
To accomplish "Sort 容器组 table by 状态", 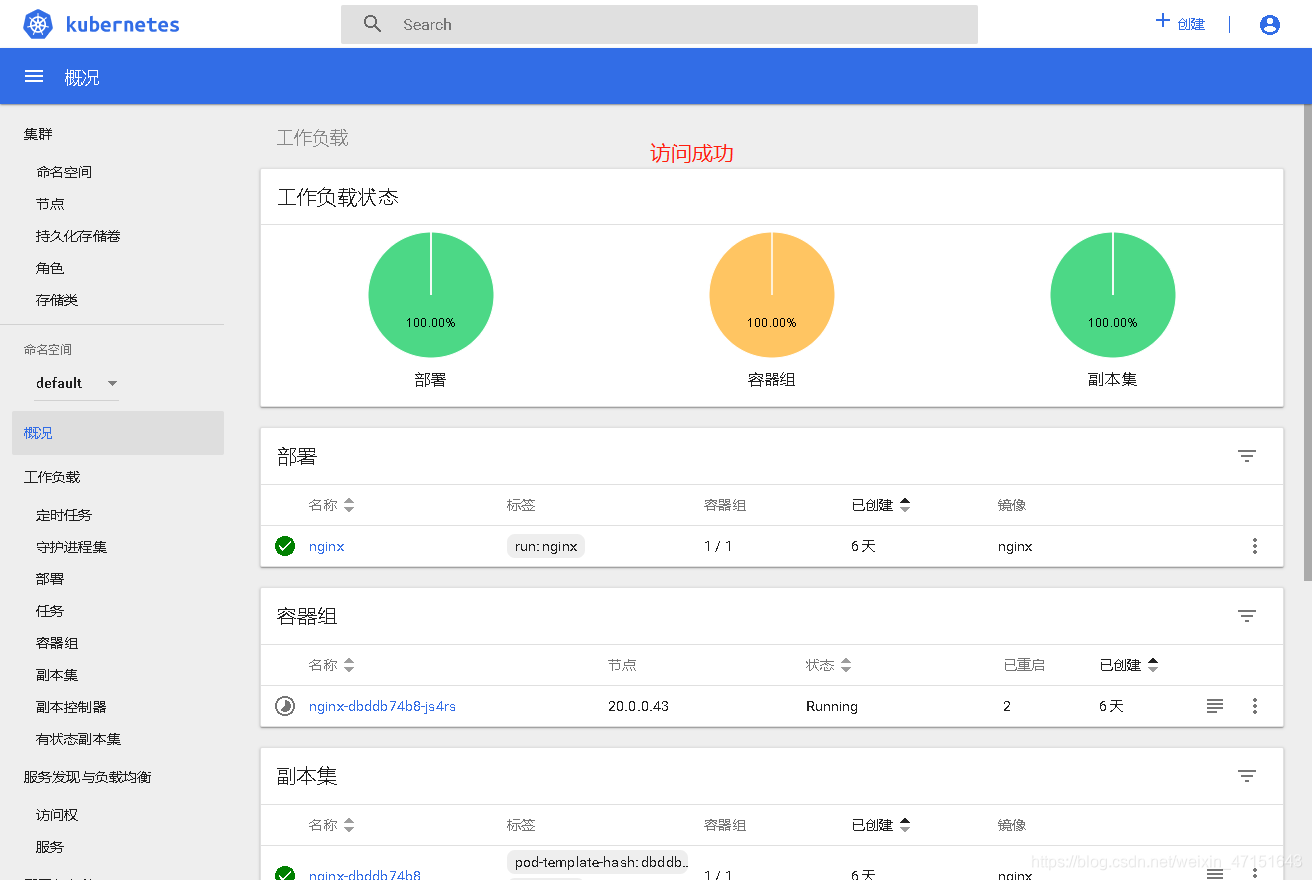I will [x=829, y=665].
